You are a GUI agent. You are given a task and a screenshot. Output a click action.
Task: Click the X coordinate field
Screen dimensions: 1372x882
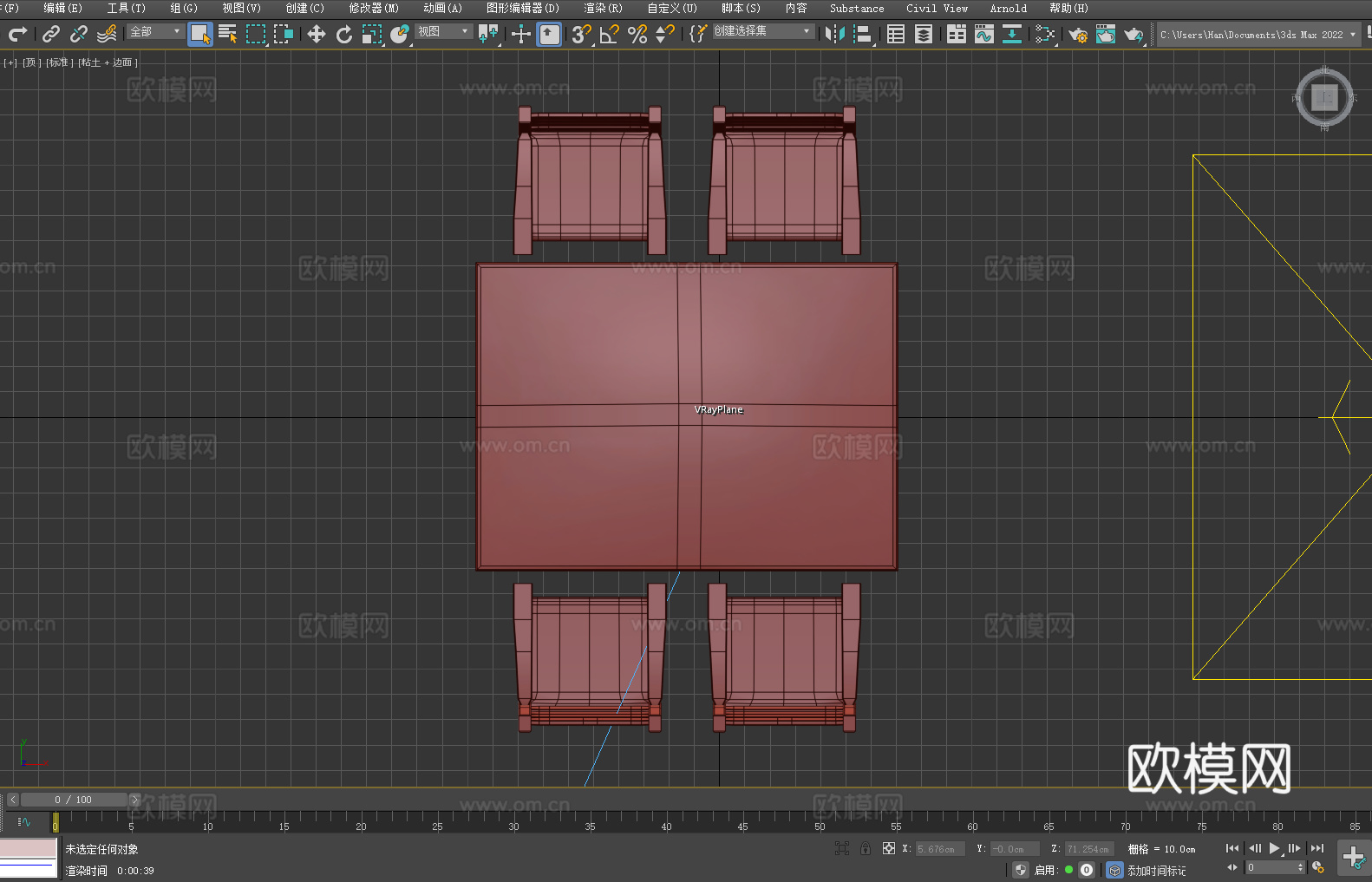point(940,849)
